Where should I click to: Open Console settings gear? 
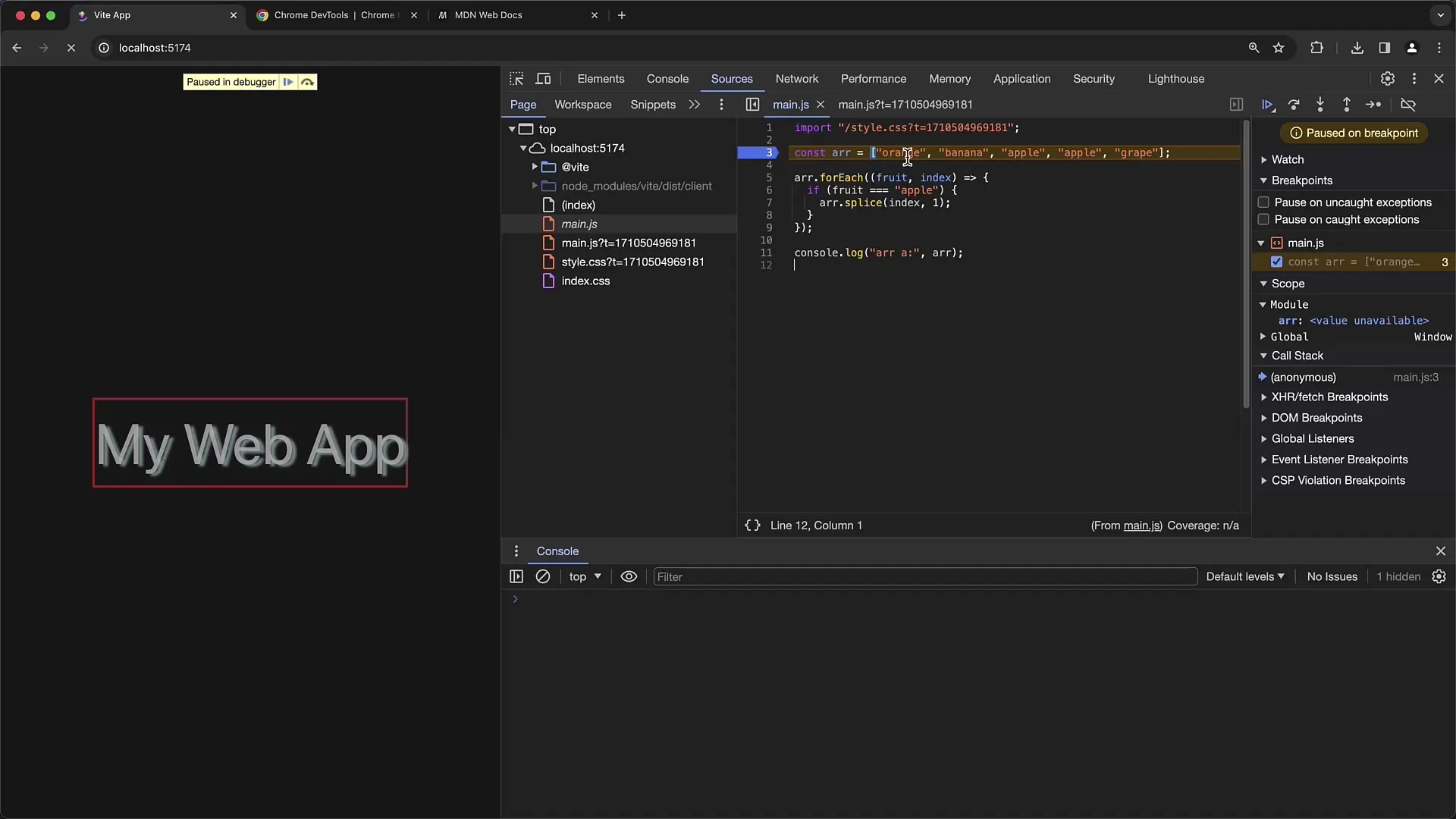[1439, 577]
